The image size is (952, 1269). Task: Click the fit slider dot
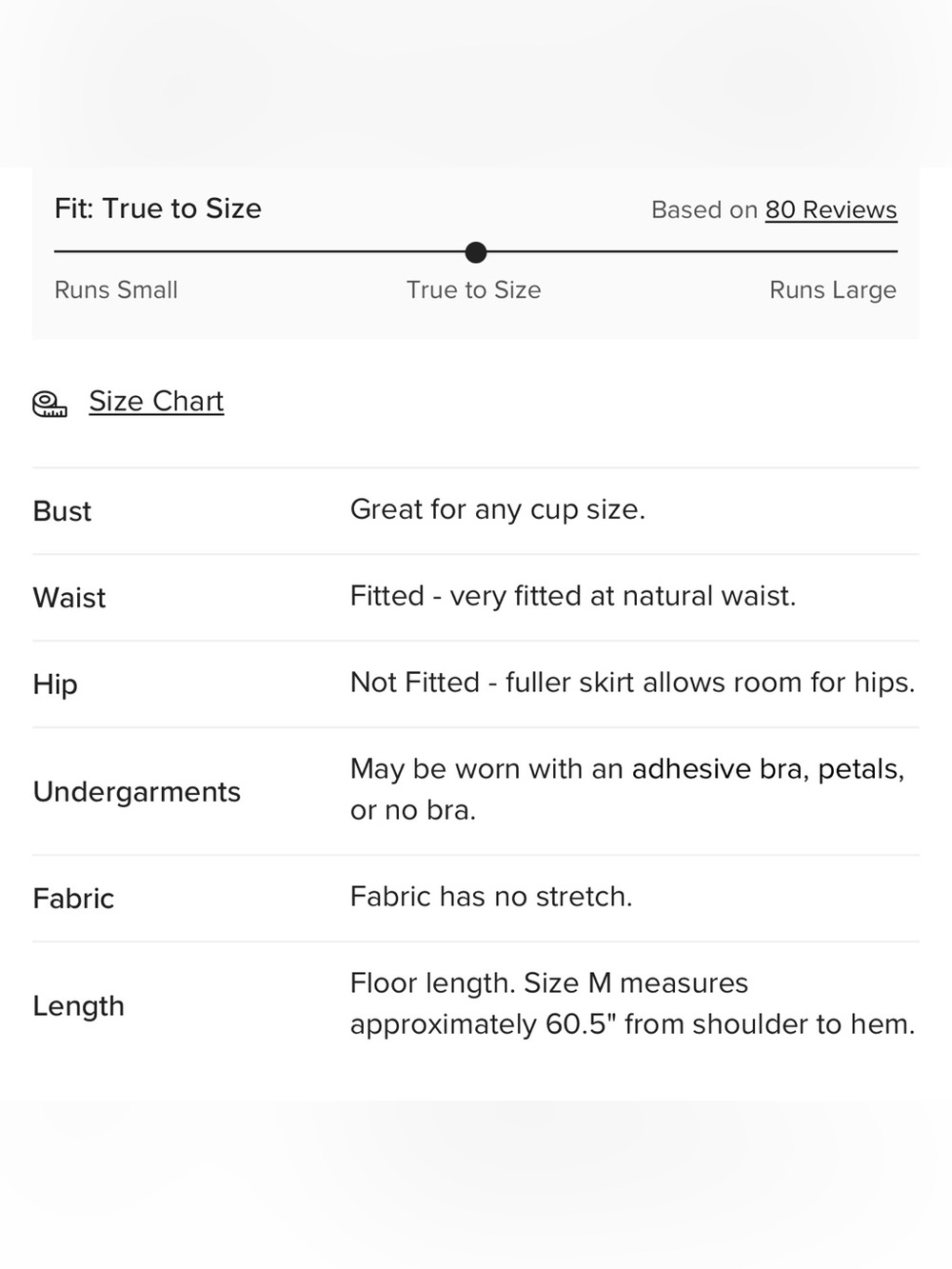pyautogui.click(x=476, y=252)
